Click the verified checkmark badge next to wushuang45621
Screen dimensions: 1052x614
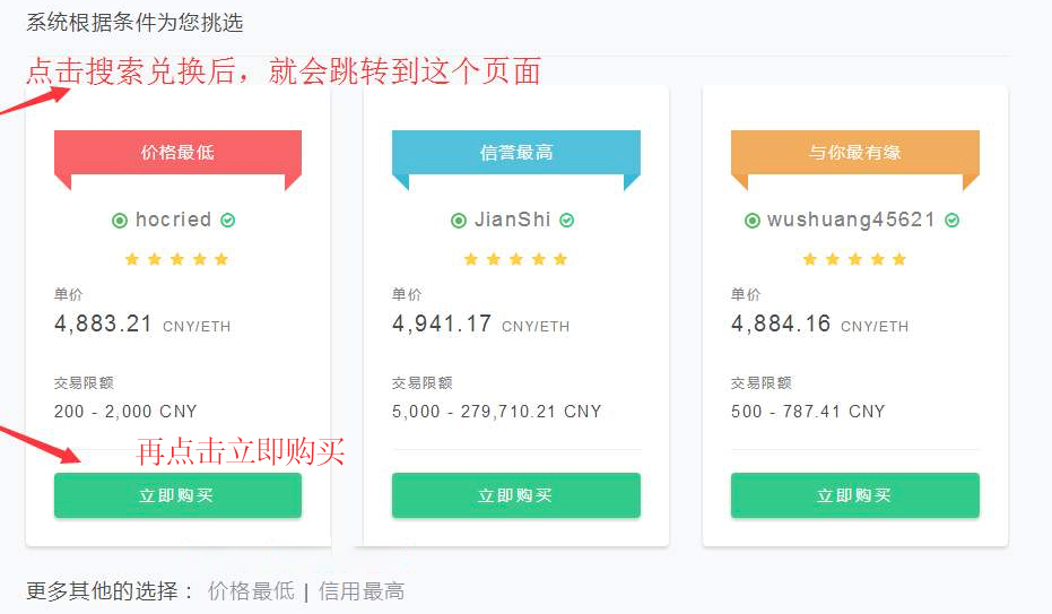[x=952, y=220]
